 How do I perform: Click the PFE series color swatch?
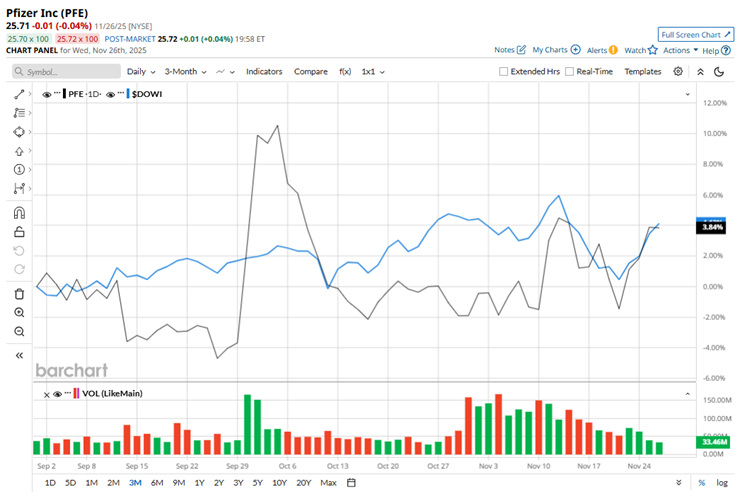click(x=64, y=94)
